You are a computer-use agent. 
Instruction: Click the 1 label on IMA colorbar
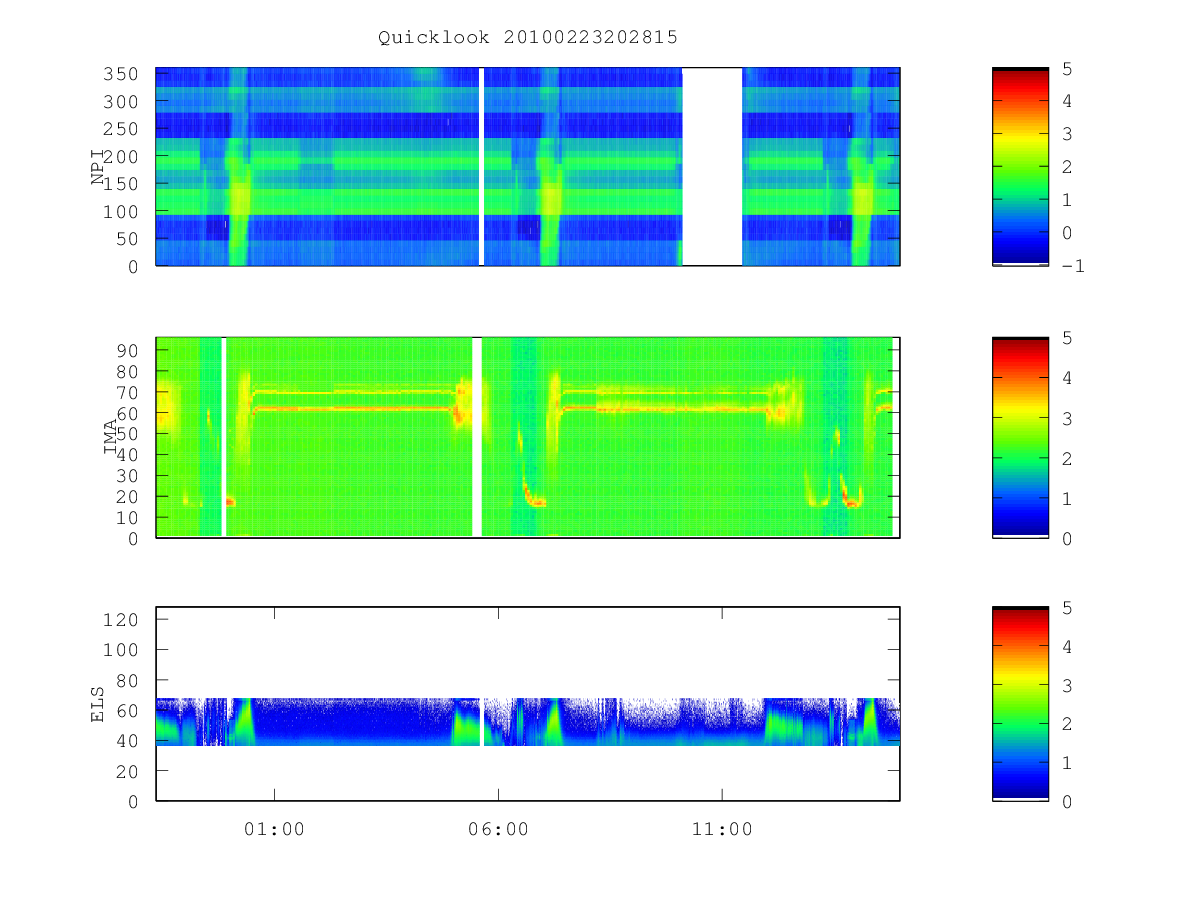[1067, 498]
